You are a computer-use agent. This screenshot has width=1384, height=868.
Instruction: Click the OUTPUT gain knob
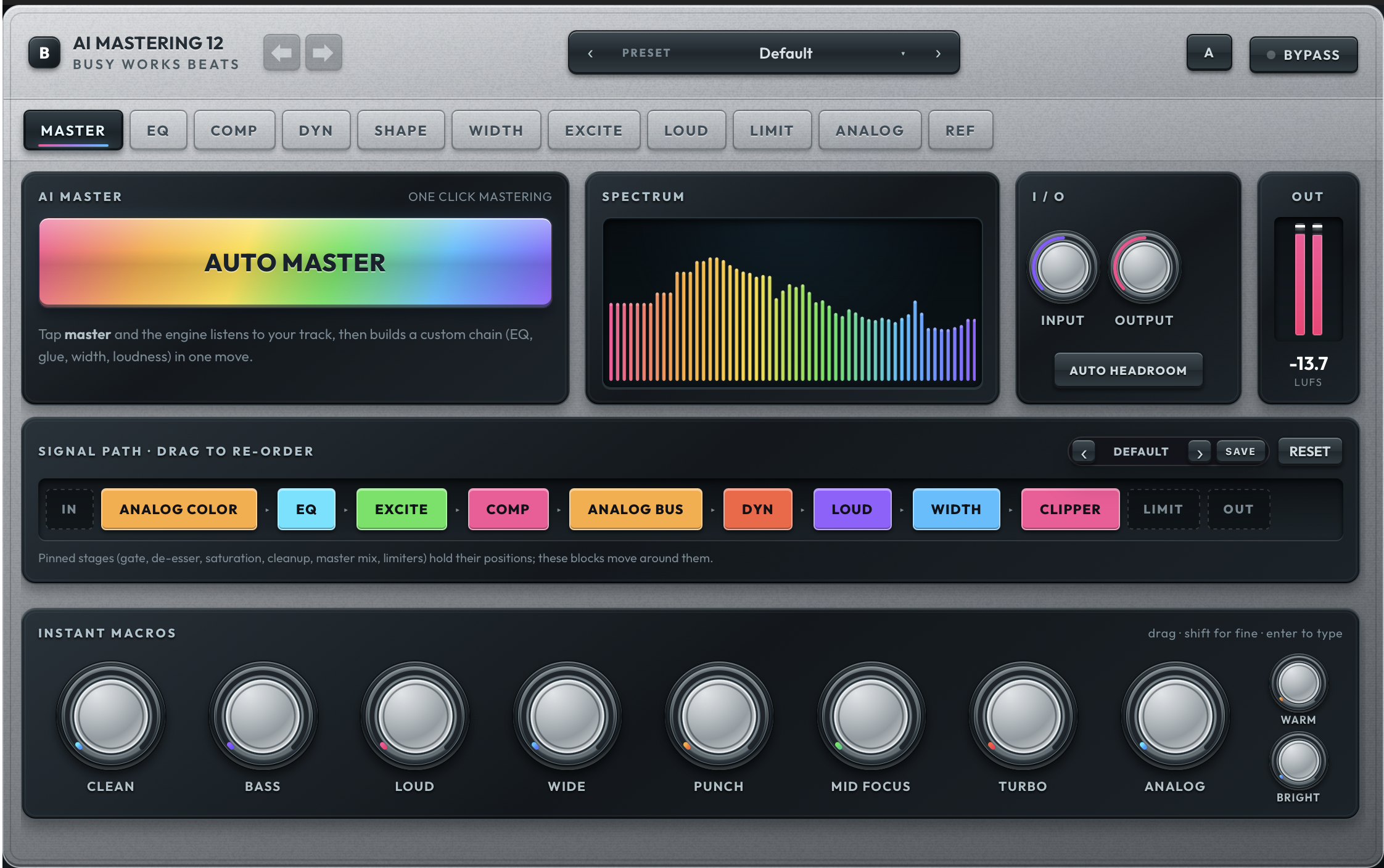(1144, 268)
